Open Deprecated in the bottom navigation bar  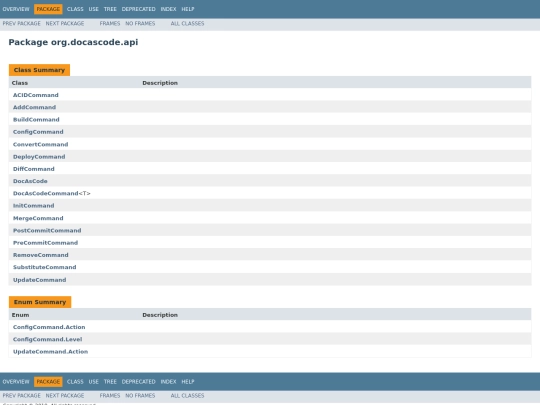coord(138,382)
